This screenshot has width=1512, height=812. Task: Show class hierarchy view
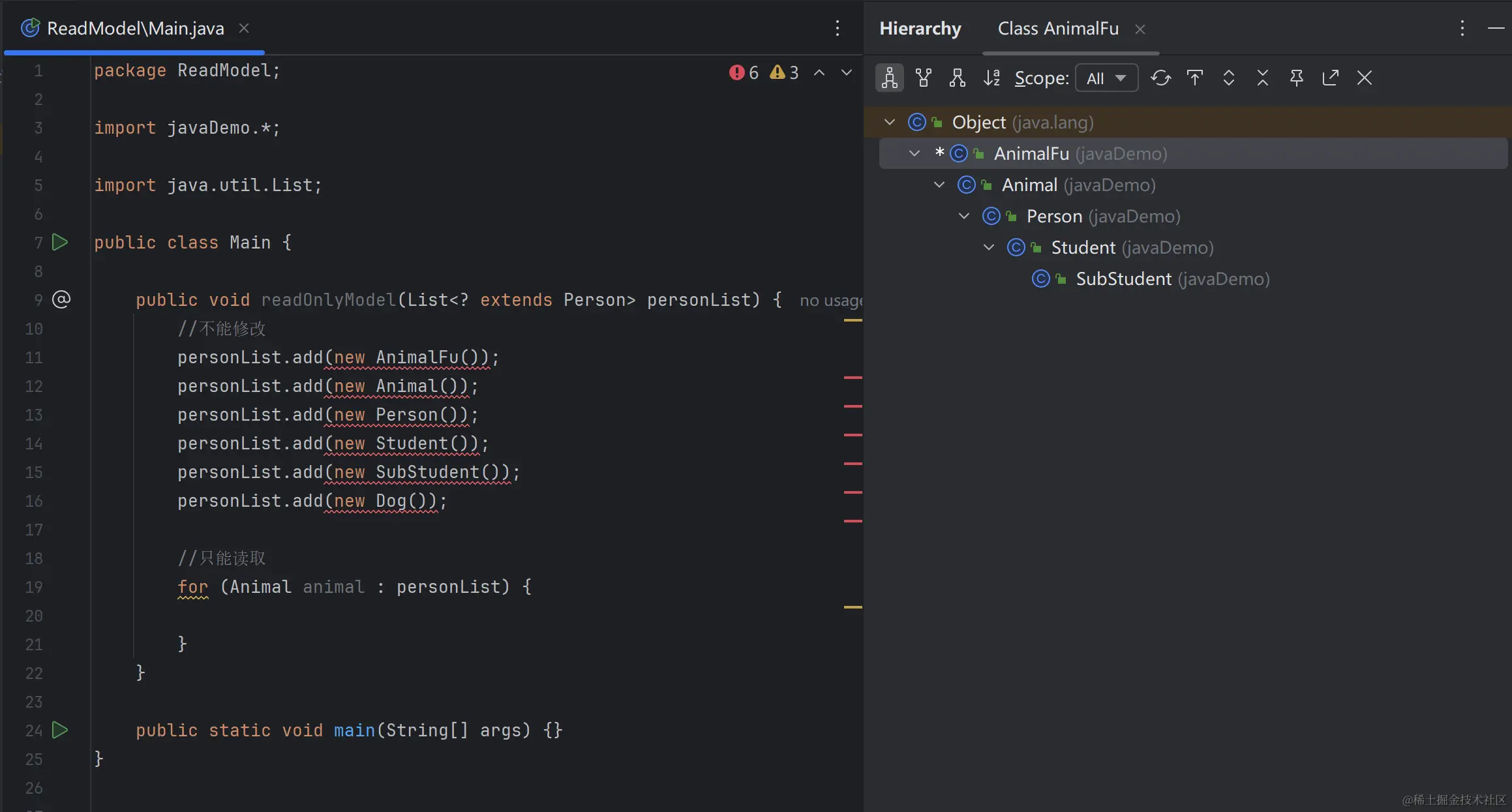(x=889, y=78)
